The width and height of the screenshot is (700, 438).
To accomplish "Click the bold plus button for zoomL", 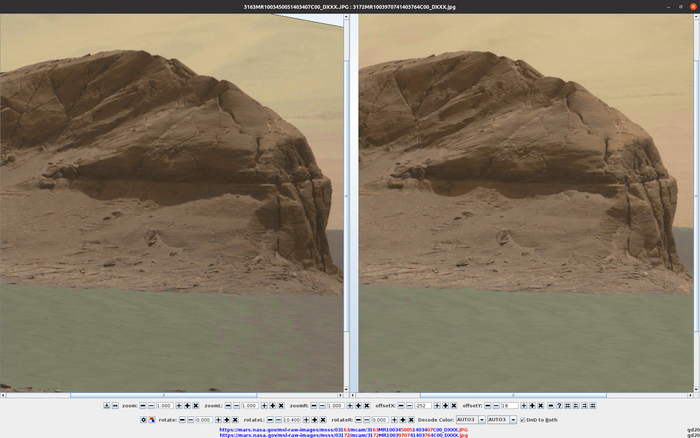I will 273,405.
